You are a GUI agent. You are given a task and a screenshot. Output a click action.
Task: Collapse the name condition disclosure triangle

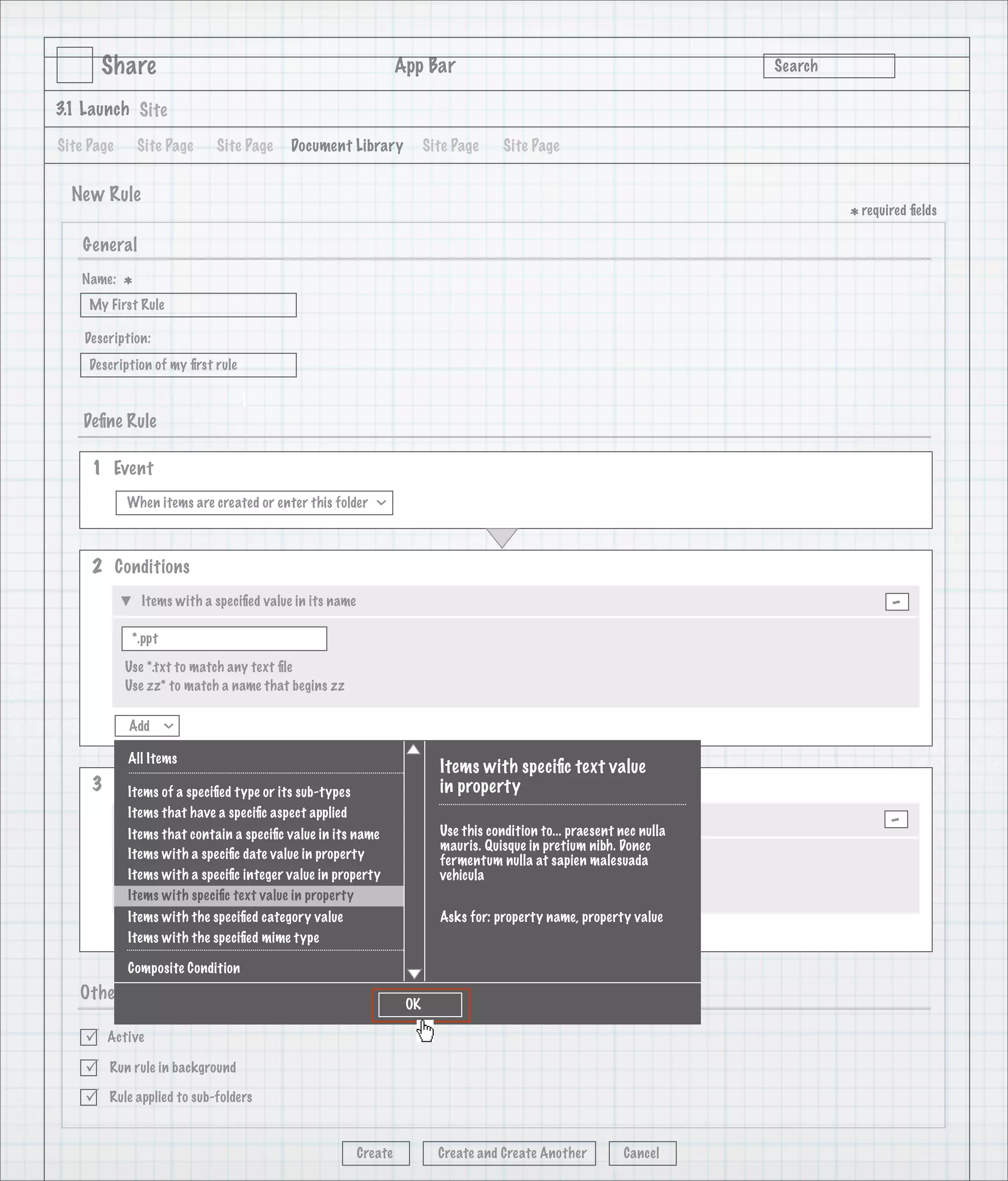point(126,601)
